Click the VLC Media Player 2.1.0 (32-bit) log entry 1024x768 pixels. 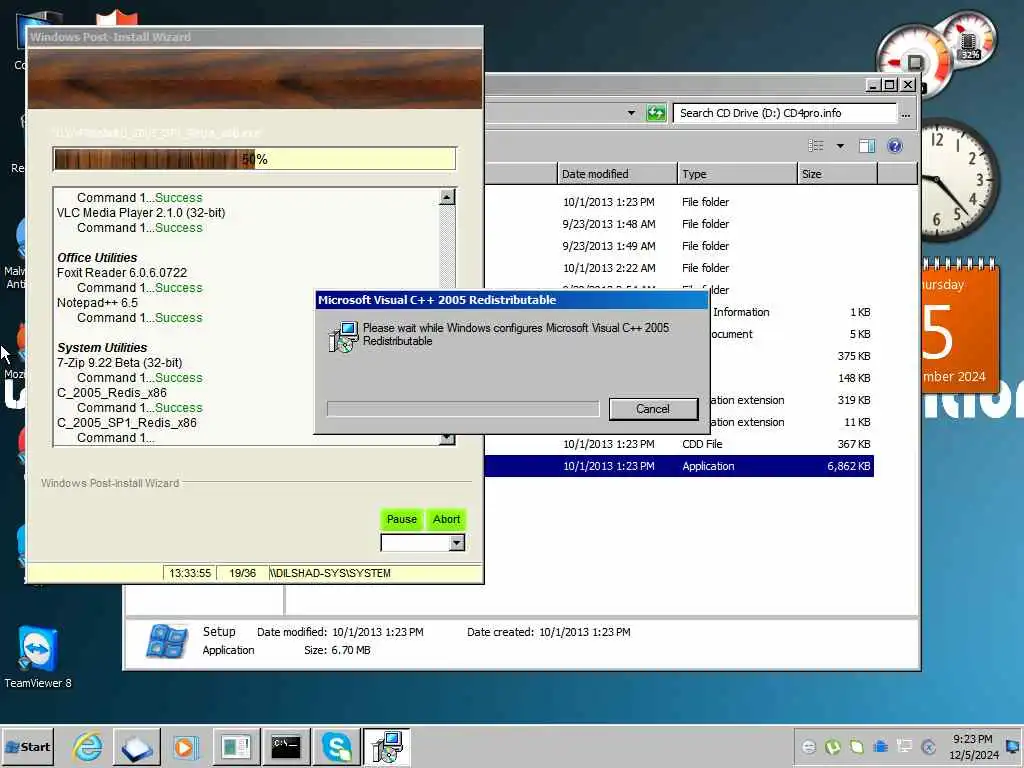click(141, 213)
